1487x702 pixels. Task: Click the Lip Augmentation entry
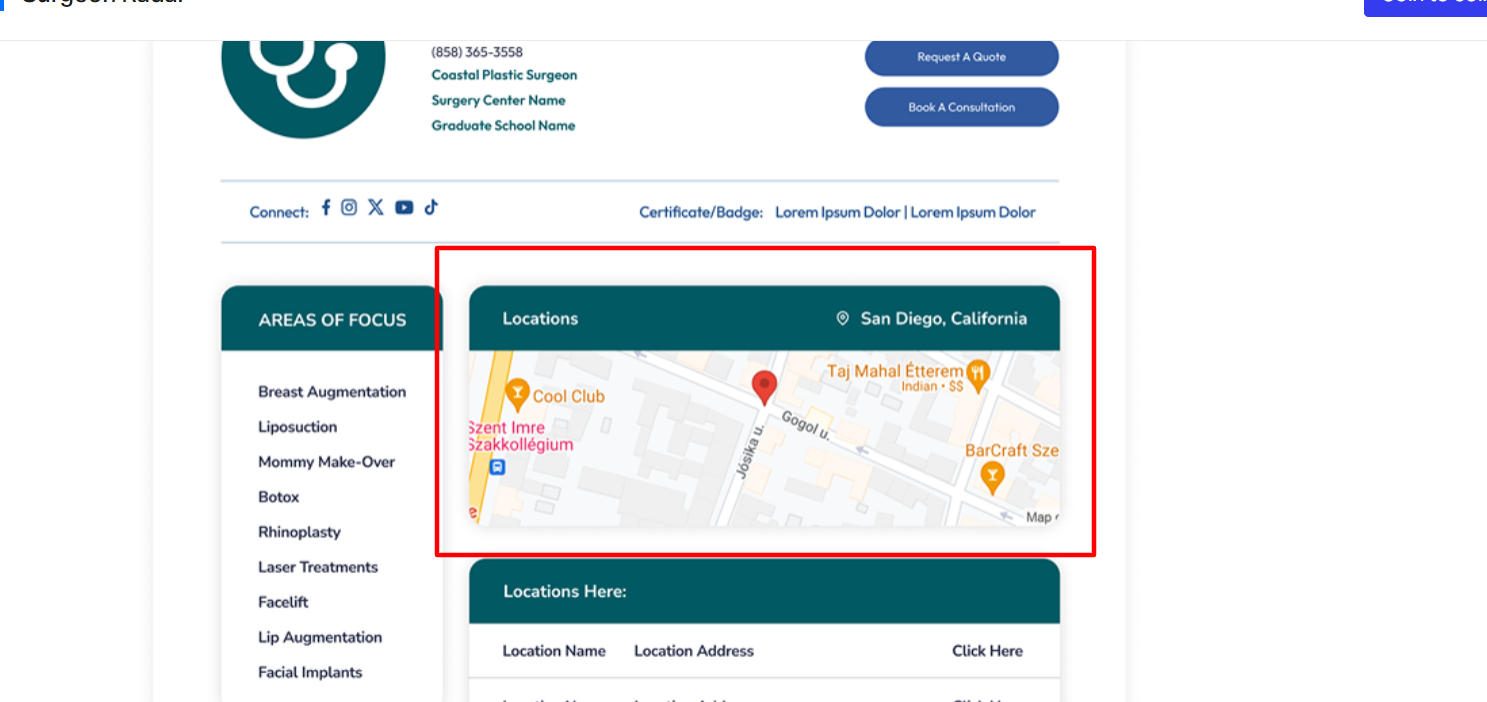[320, 637]
